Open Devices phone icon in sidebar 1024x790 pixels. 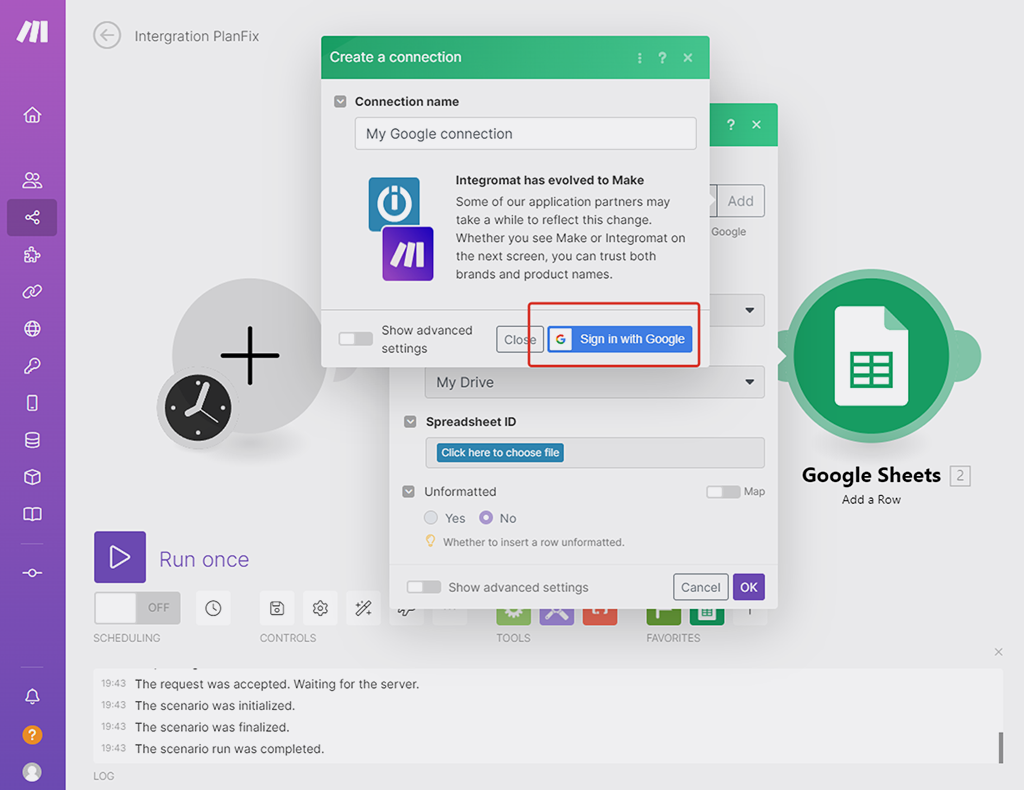pos(32,403)
